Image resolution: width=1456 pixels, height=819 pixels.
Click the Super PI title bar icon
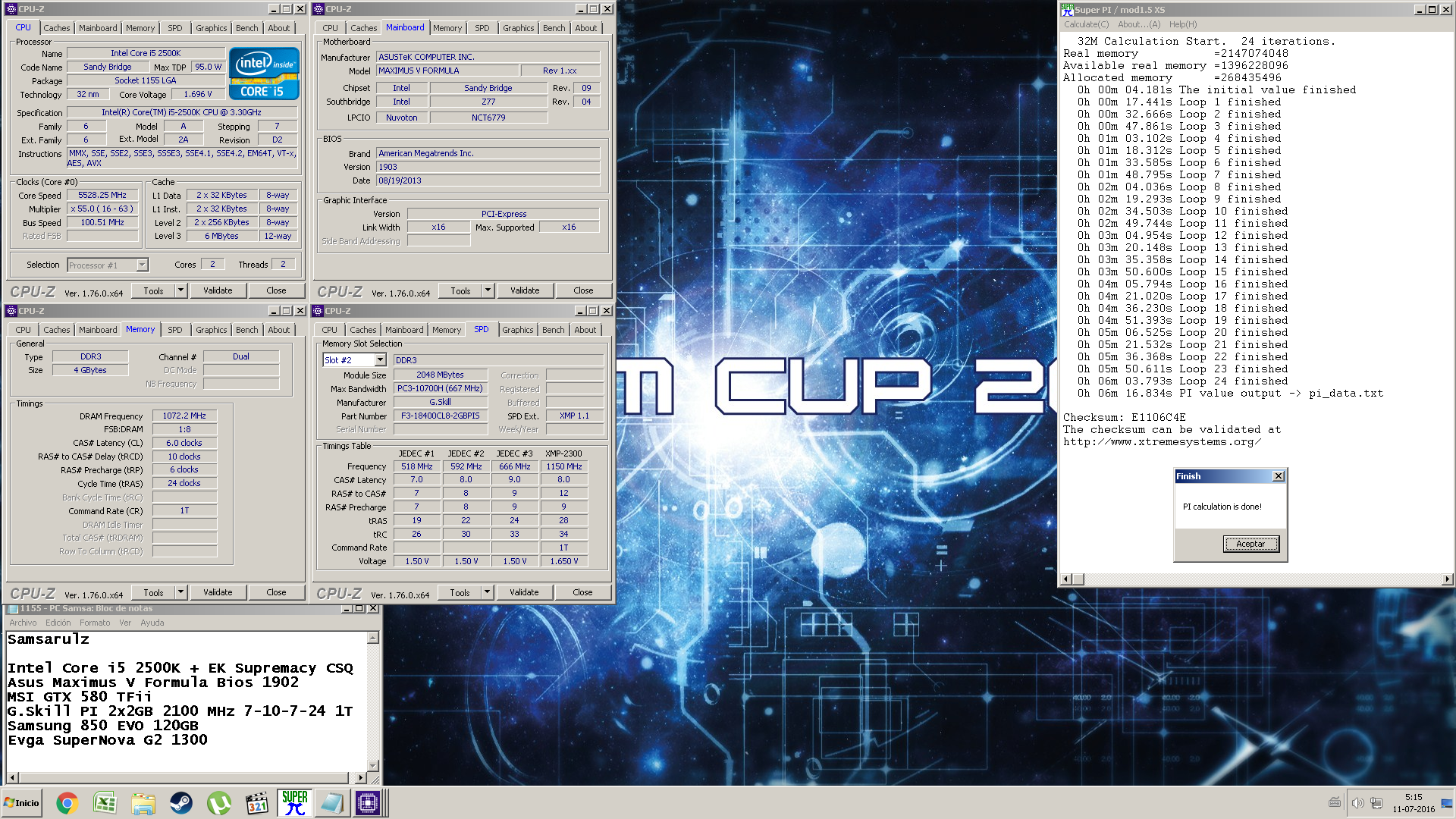1067,9
